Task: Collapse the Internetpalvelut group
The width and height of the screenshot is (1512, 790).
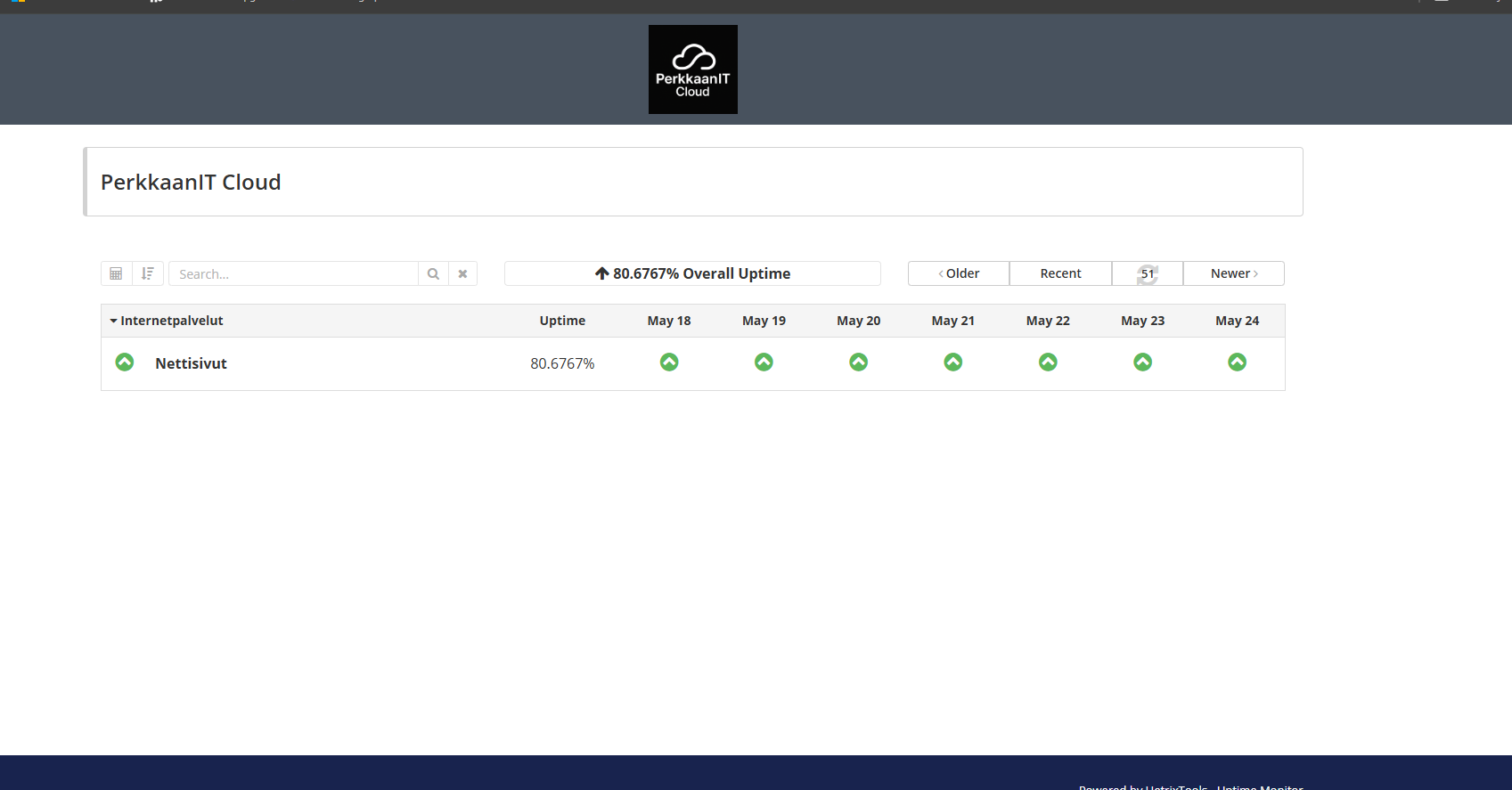Action: point(167,321)
